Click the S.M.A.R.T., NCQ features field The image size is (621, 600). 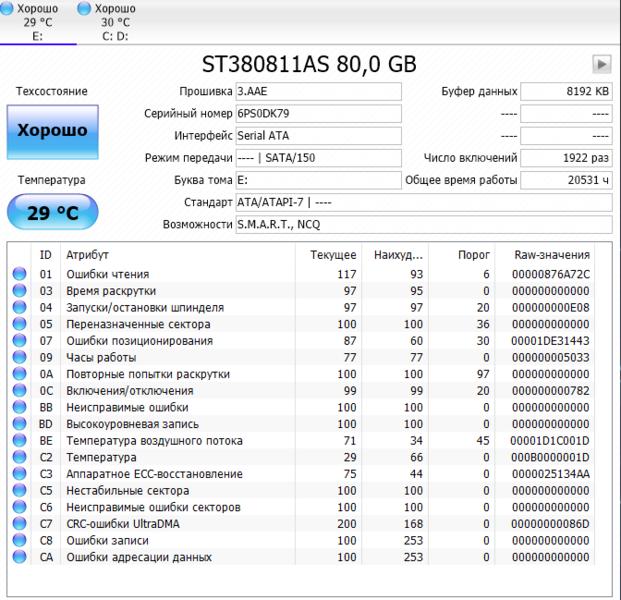424,225
